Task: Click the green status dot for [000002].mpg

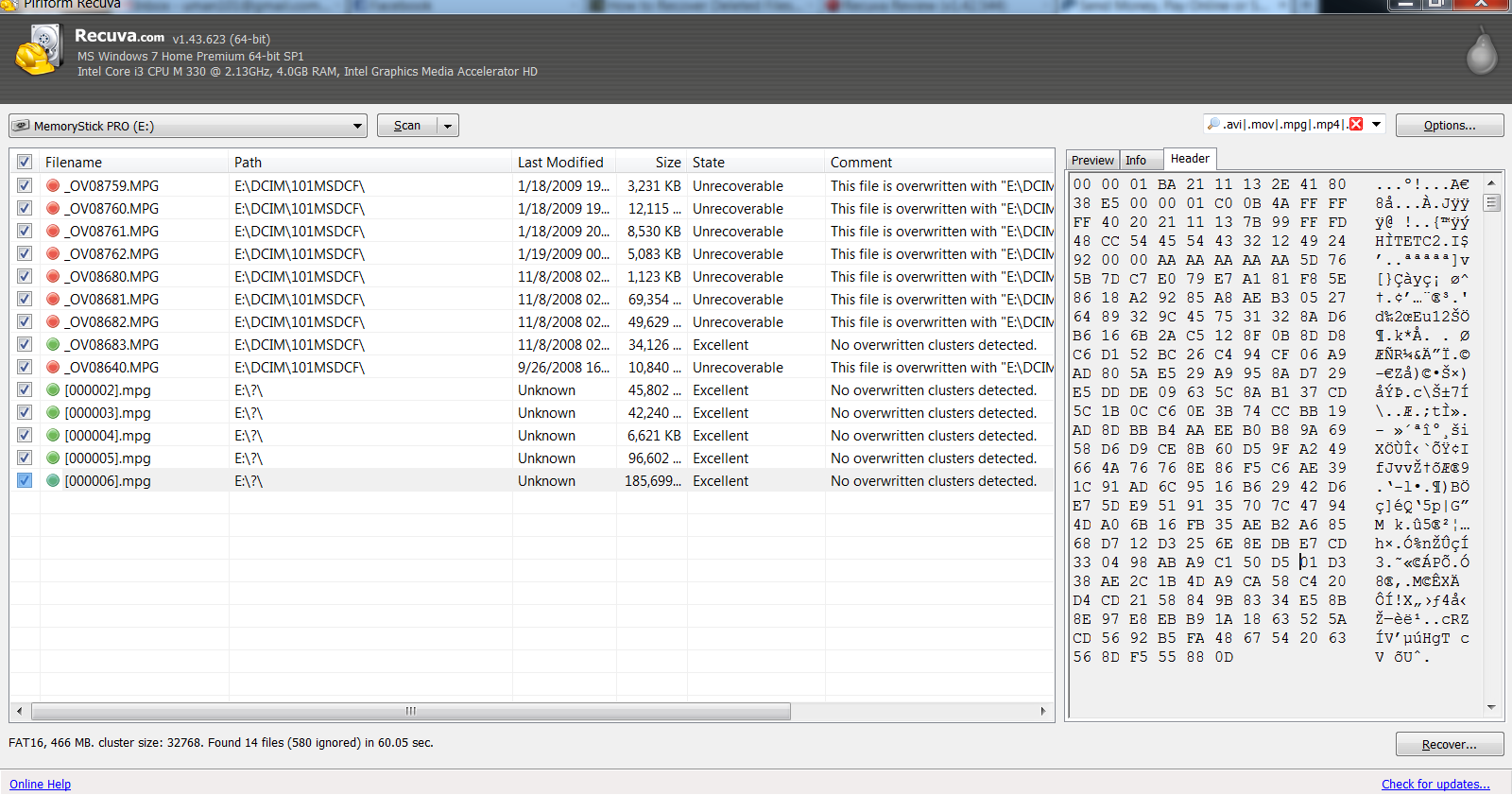Action: 53,390
